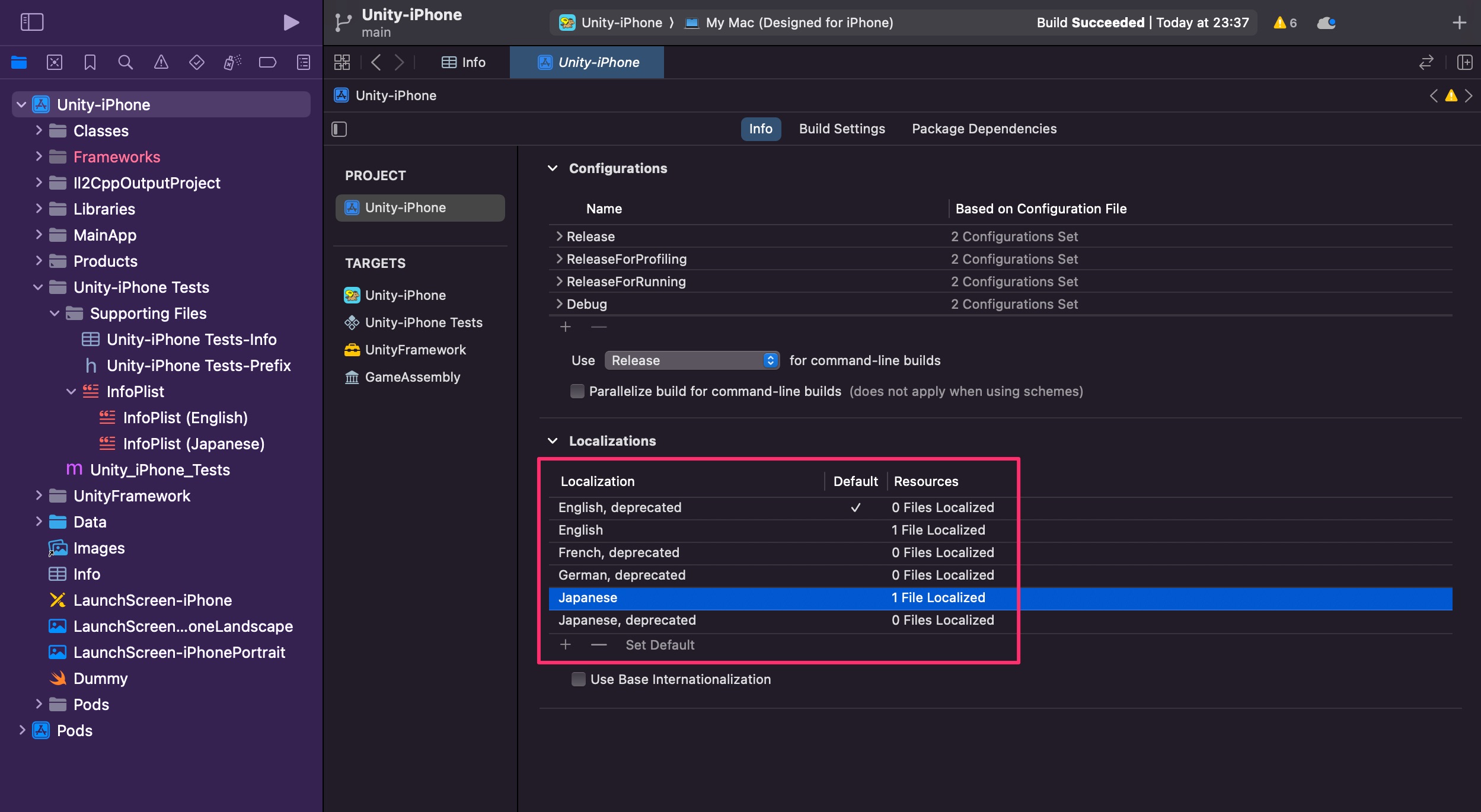Switch to Build Settings tab
This screenshot has height=812, width=1481.
pos(842,129)
